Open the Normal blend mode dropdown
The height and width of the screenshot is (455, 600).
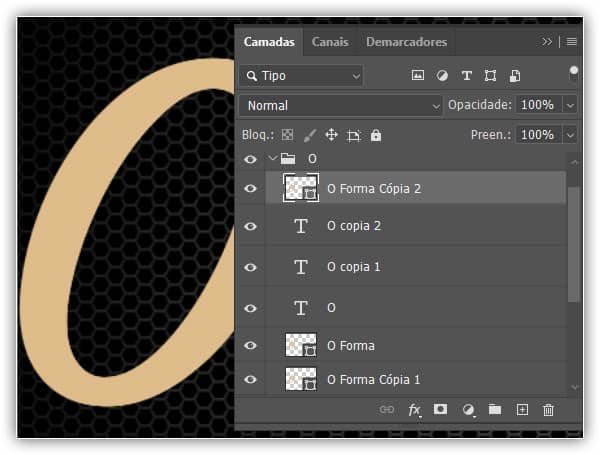pyautogui.click(x=340, y=106)
